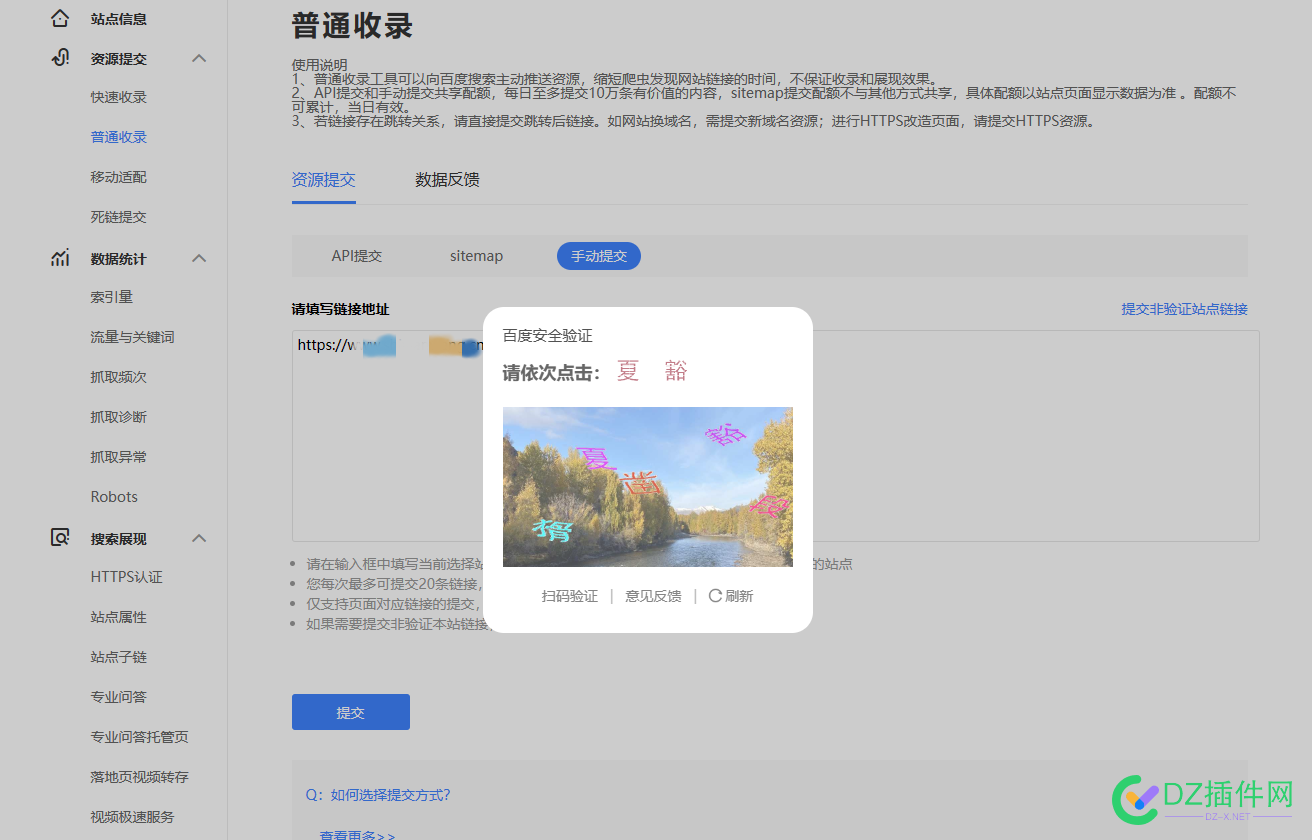Click 意见反馈 in captcha dialog
The width and height of the screenshot is (1312, 840).
coord(653,596)
